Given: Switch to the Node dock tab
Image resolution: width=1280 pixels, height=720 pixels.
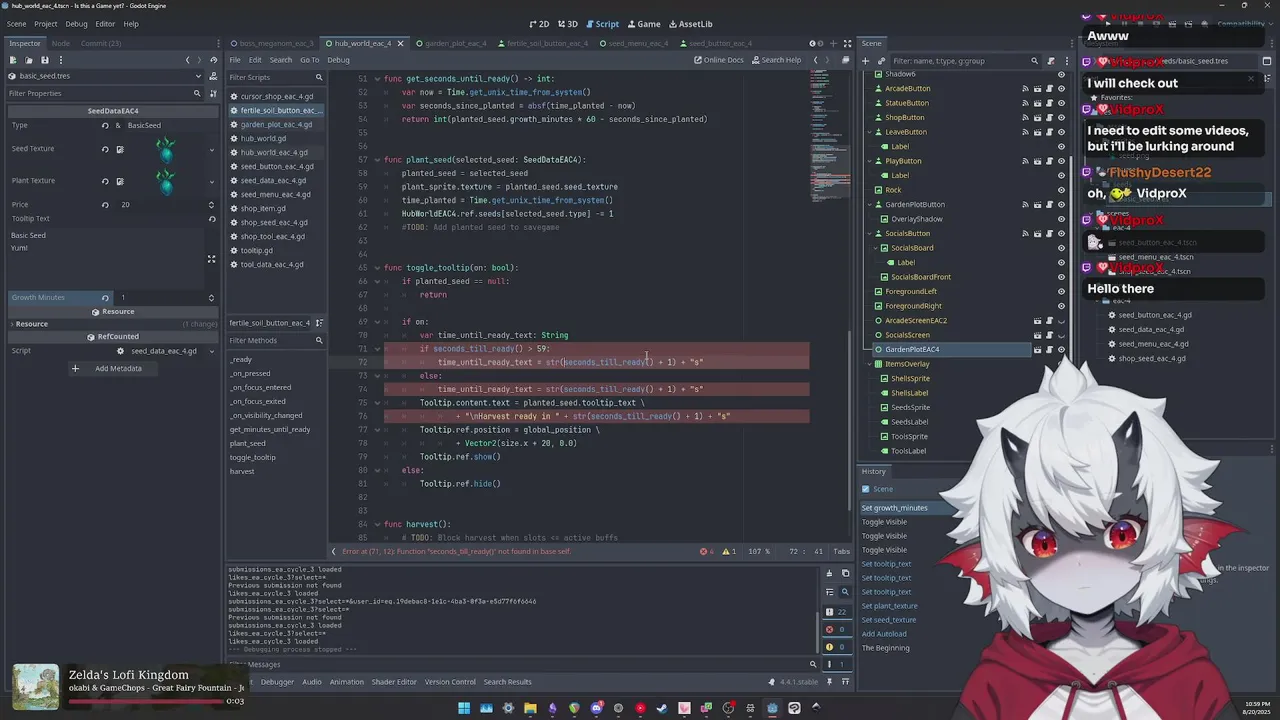Looking at the screenshot, I should pyautogui.click(x=61, y=43).
